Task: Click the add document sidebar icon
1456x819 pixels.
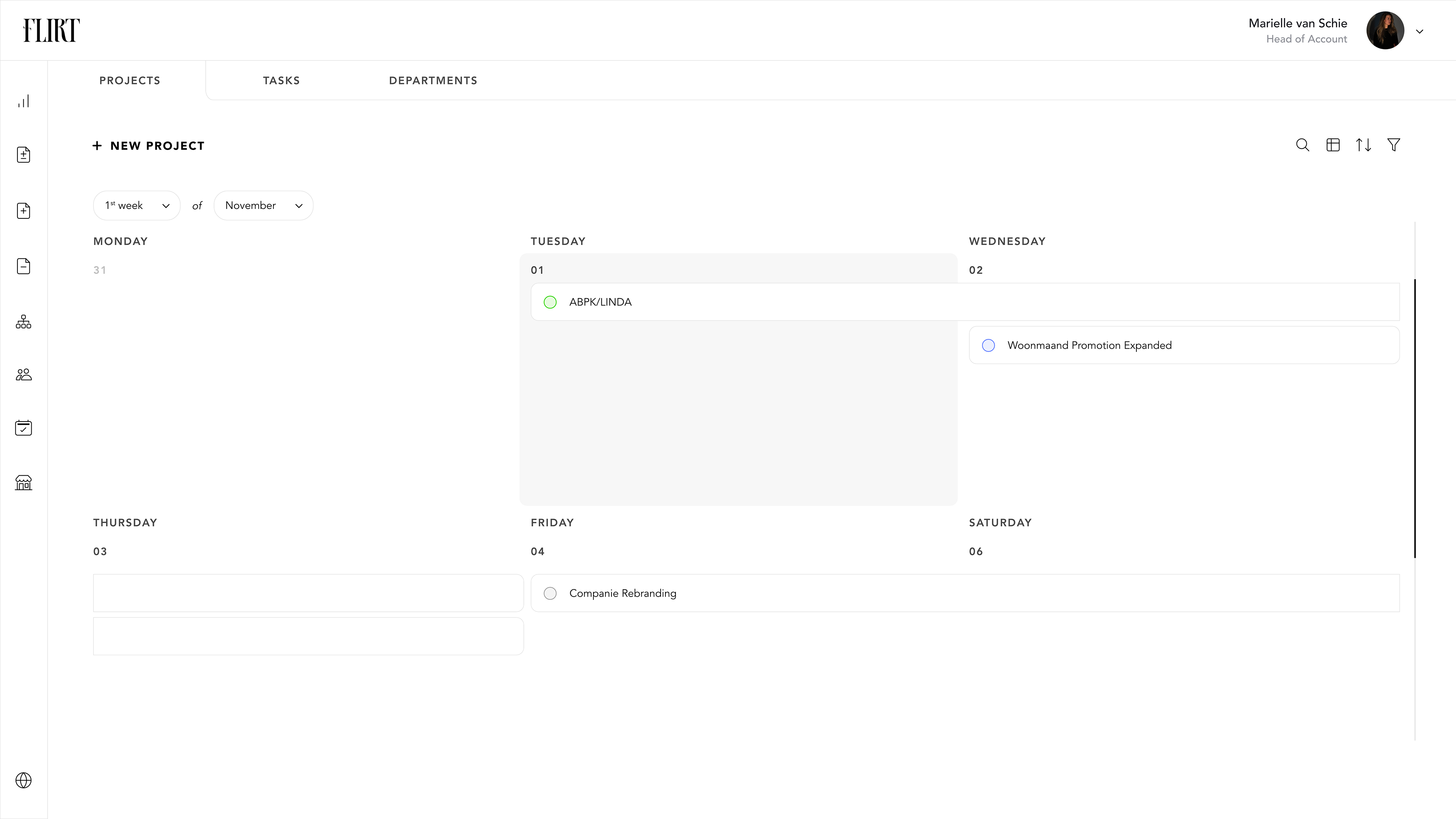Action: point(23,211)
